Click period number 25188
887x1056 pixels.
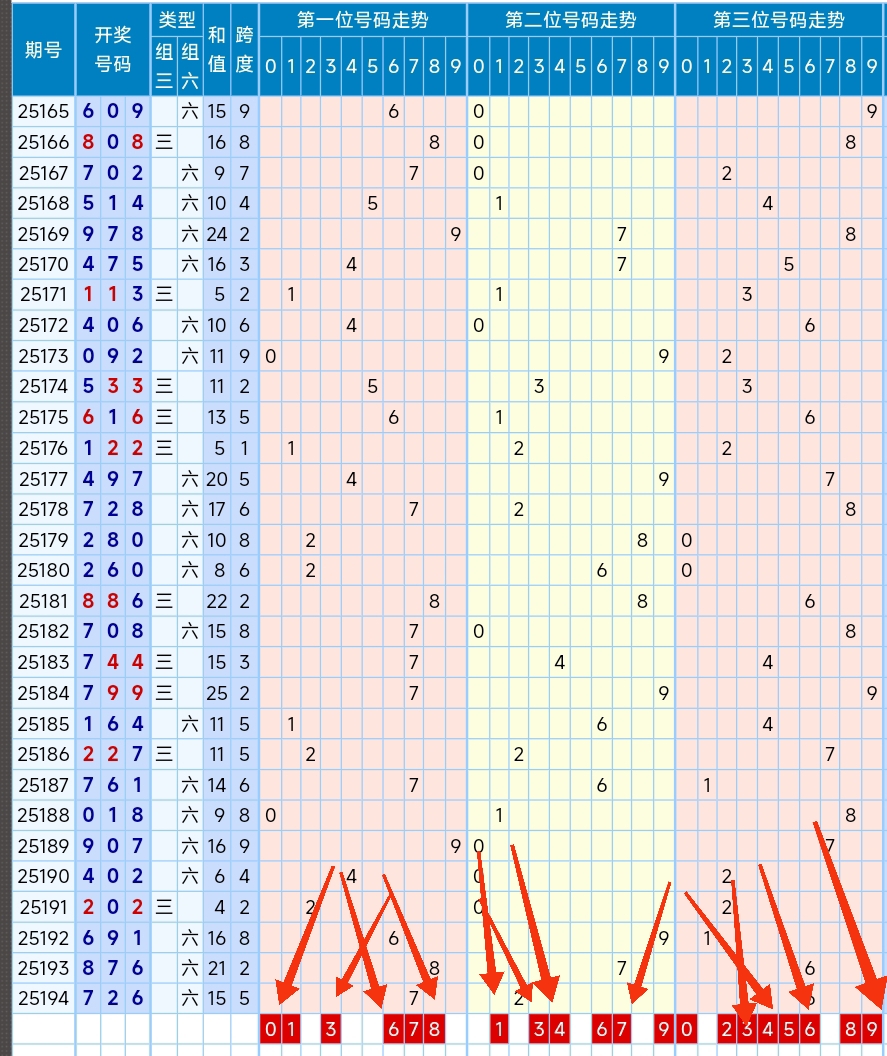(x=43, y=815)
